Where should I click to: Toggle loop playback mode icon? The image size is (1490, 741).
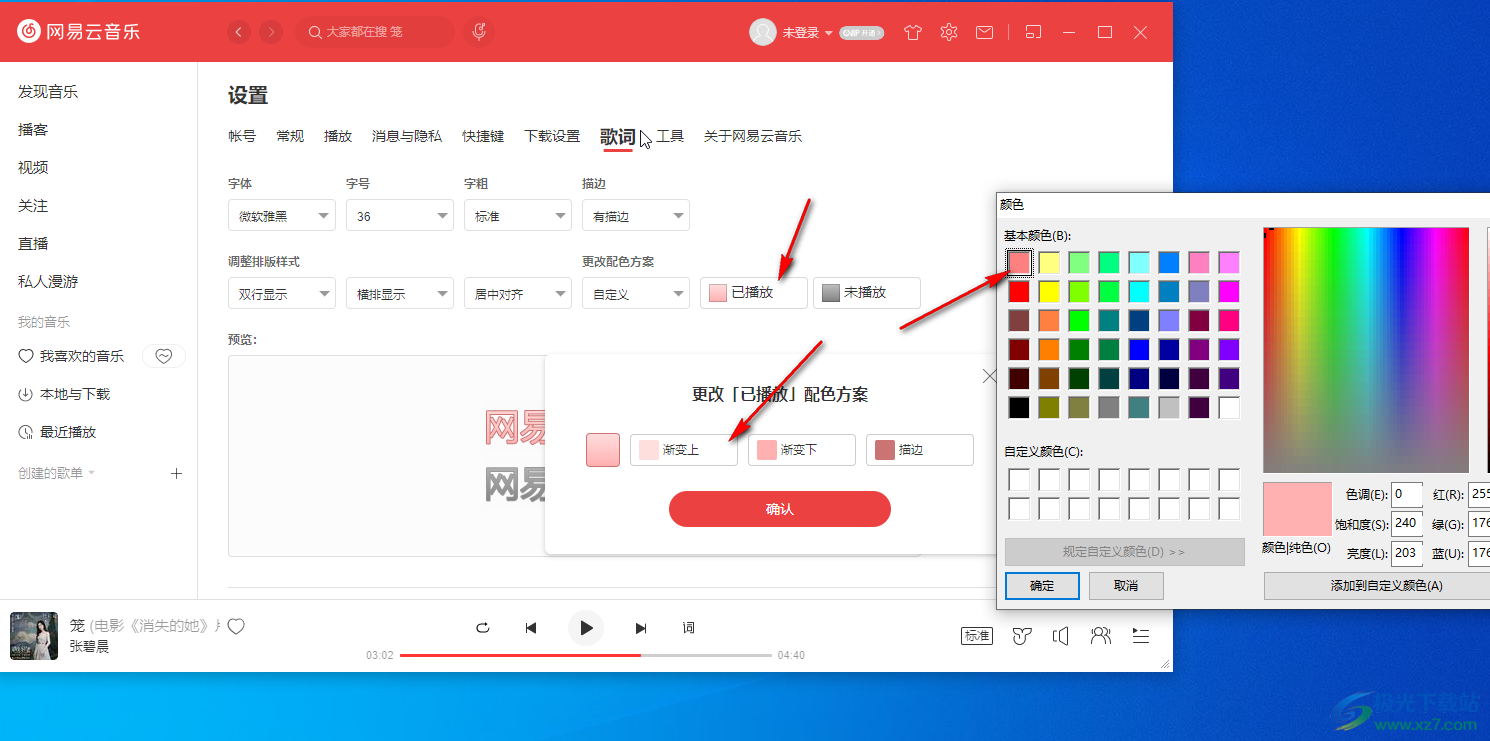483,628
